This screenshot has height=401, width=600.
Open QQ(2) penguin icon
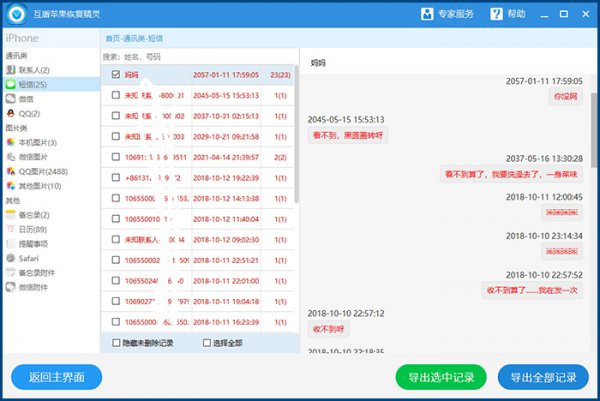pyautogui.click(x=11, y=114)
